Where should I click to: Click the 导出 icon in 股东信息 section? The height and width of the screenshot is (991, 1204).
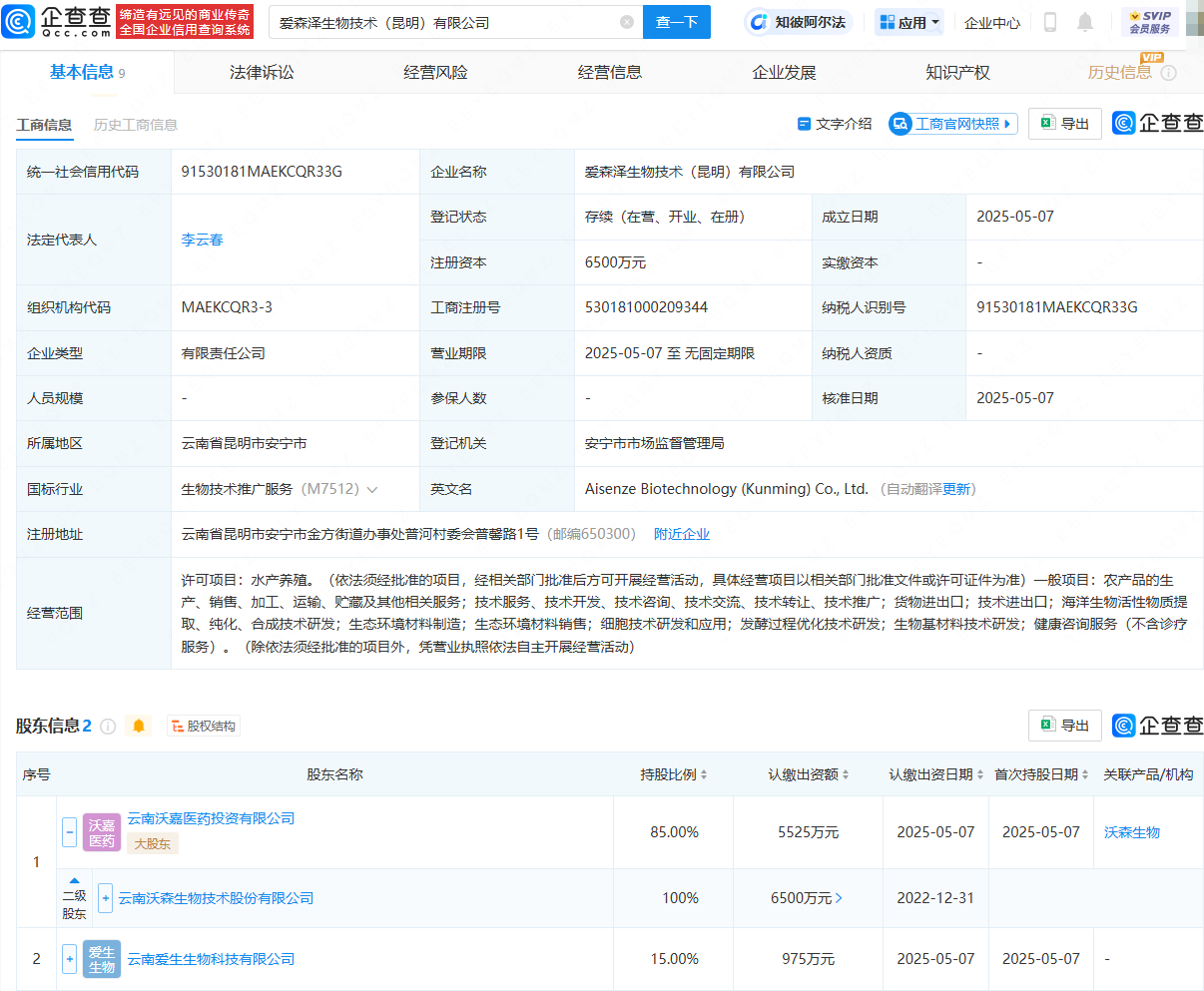point(1064,726)
